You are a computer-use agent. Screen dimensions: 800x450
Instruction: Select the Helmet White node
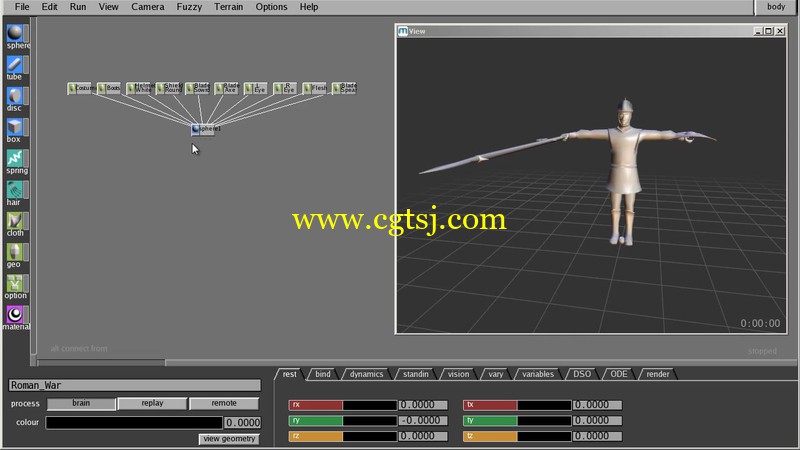140,88
